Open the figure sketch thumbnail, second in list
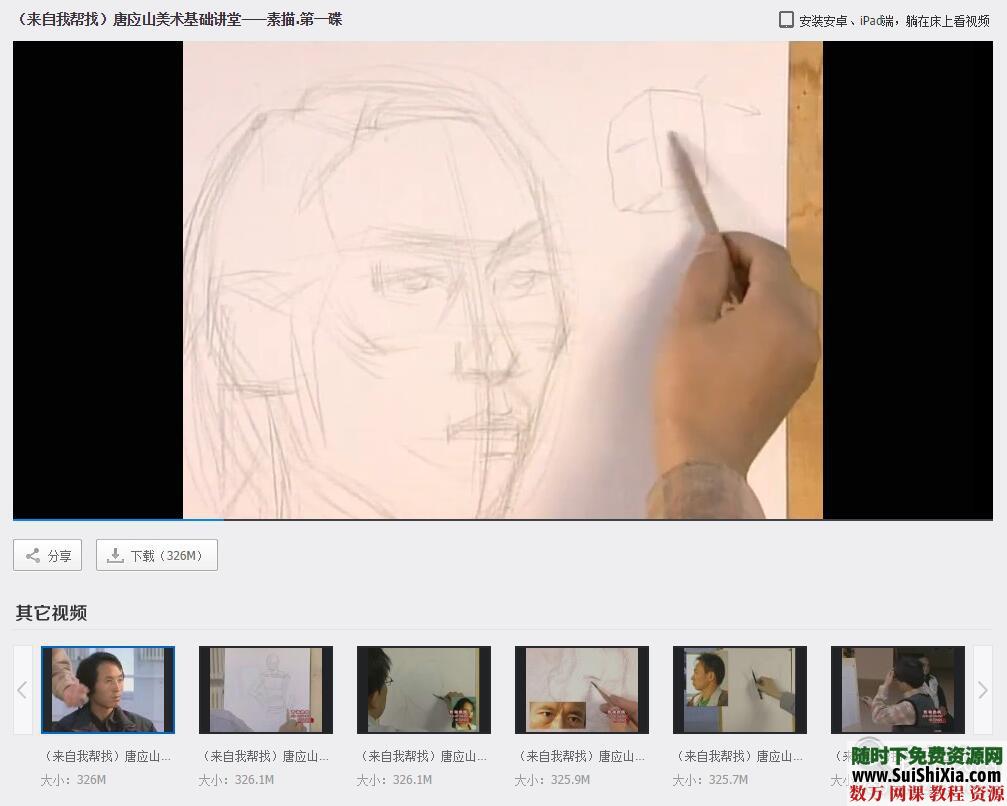Image resolution: width=1007 pixels, height=806 pixels. (265, 689)
